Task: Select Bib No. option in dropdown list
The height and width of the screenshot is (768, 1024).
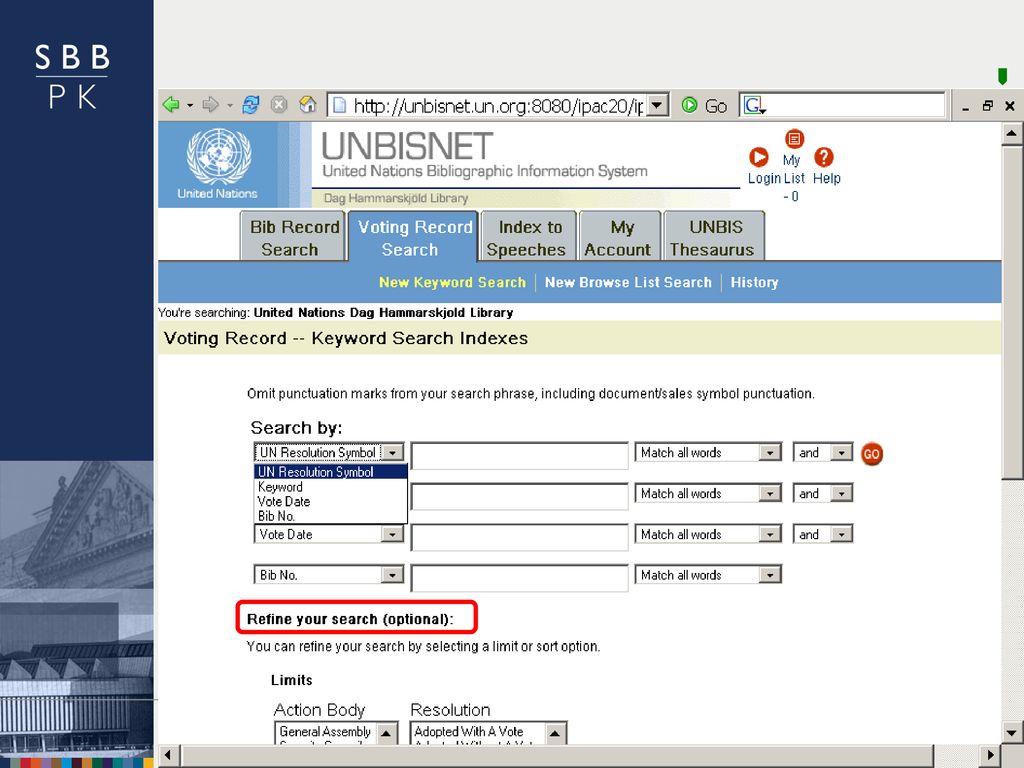Action: [x=330, y=516]
